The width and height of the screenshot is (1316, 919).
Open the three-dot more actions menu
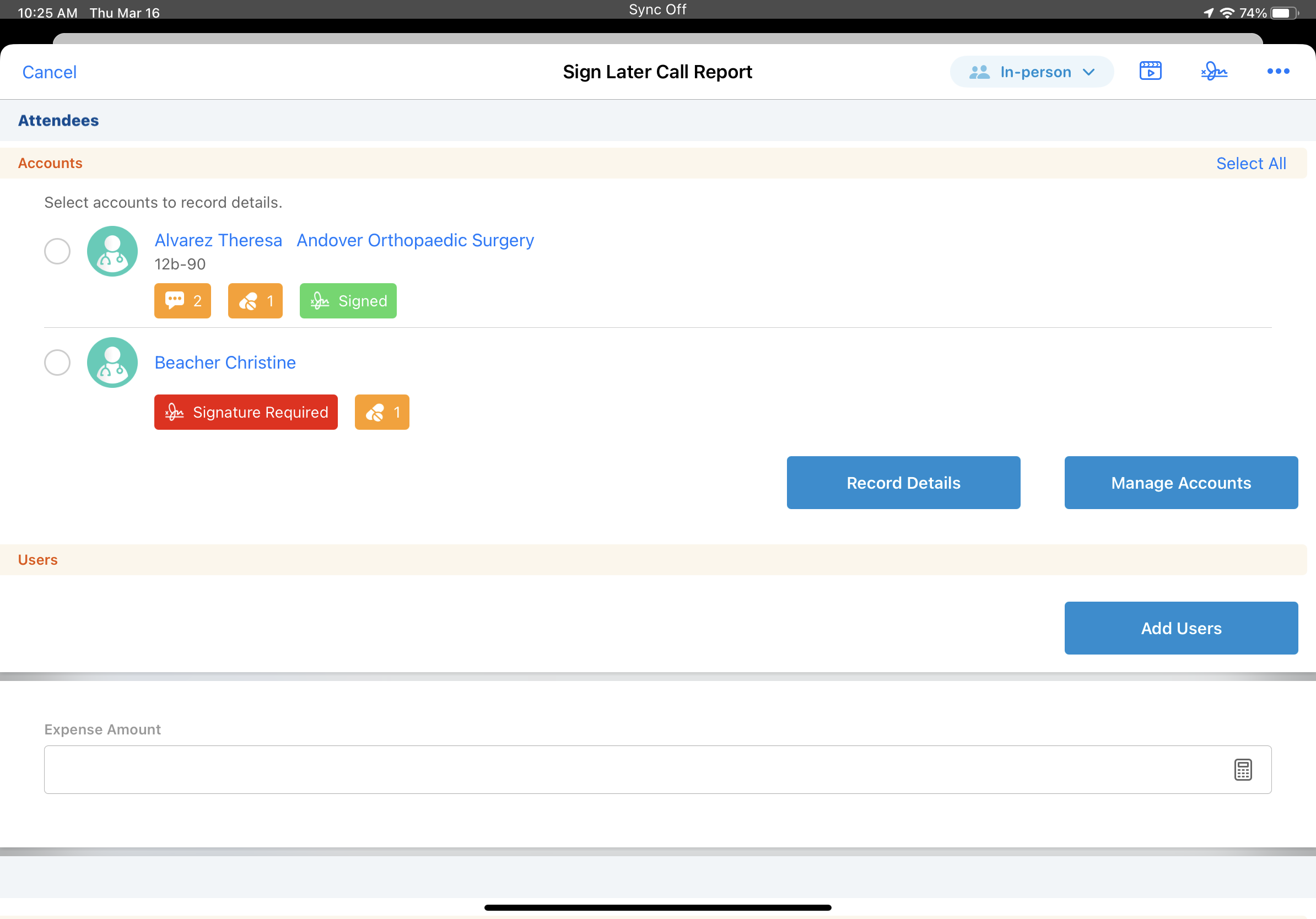click(x=1277, y=71)
